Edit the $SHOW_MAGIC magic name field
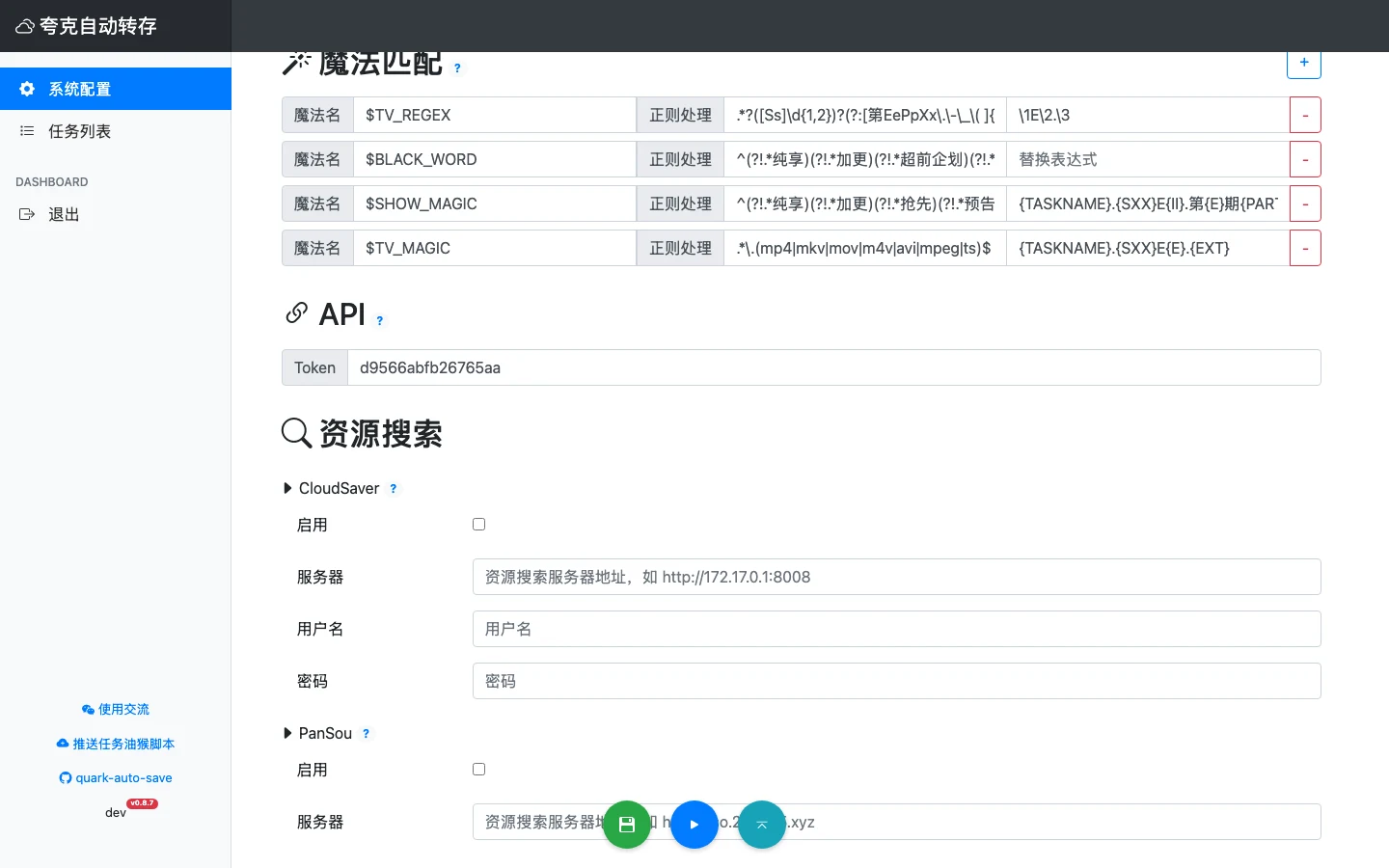Image resolution: width=1389 pixels, height=868 pixels. [x=494, y=203]
